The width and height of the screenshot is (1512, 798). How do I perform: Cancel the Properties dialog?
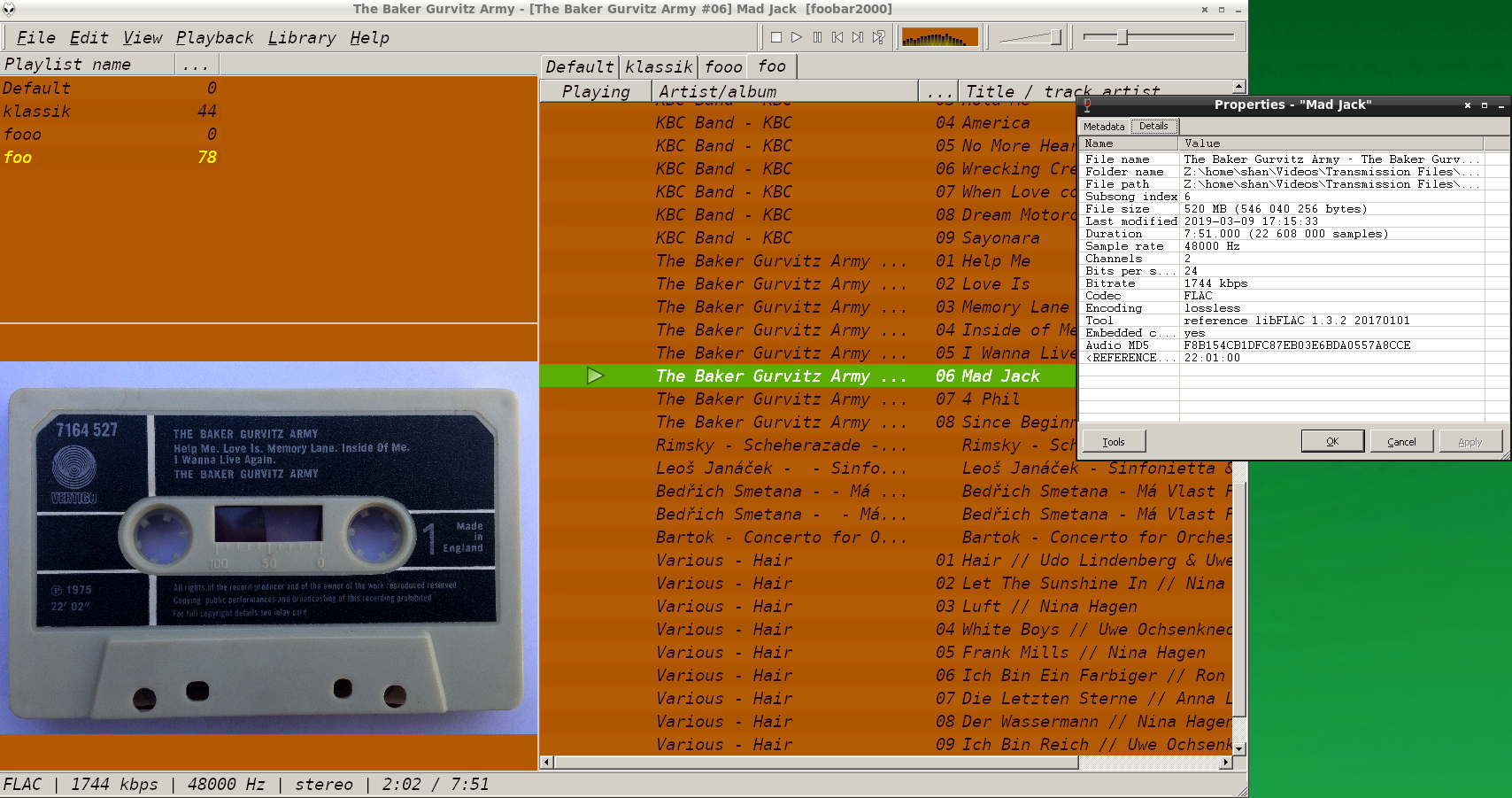(x=1401, y=441)
